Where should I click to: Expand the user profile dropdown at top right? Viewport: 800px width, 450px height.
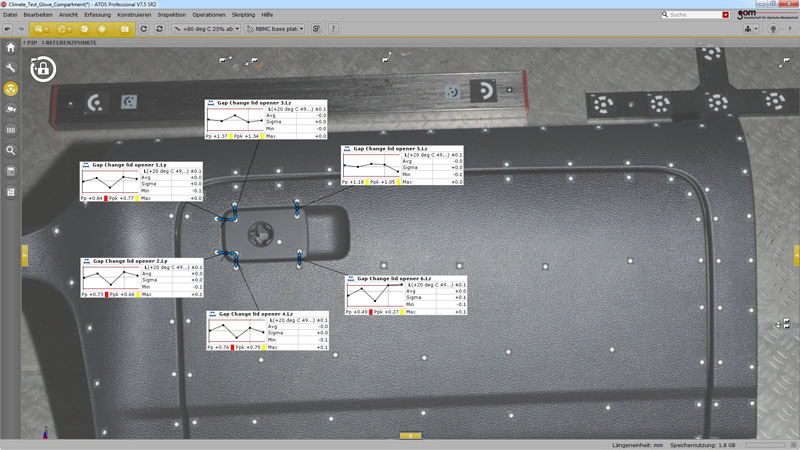751,29
